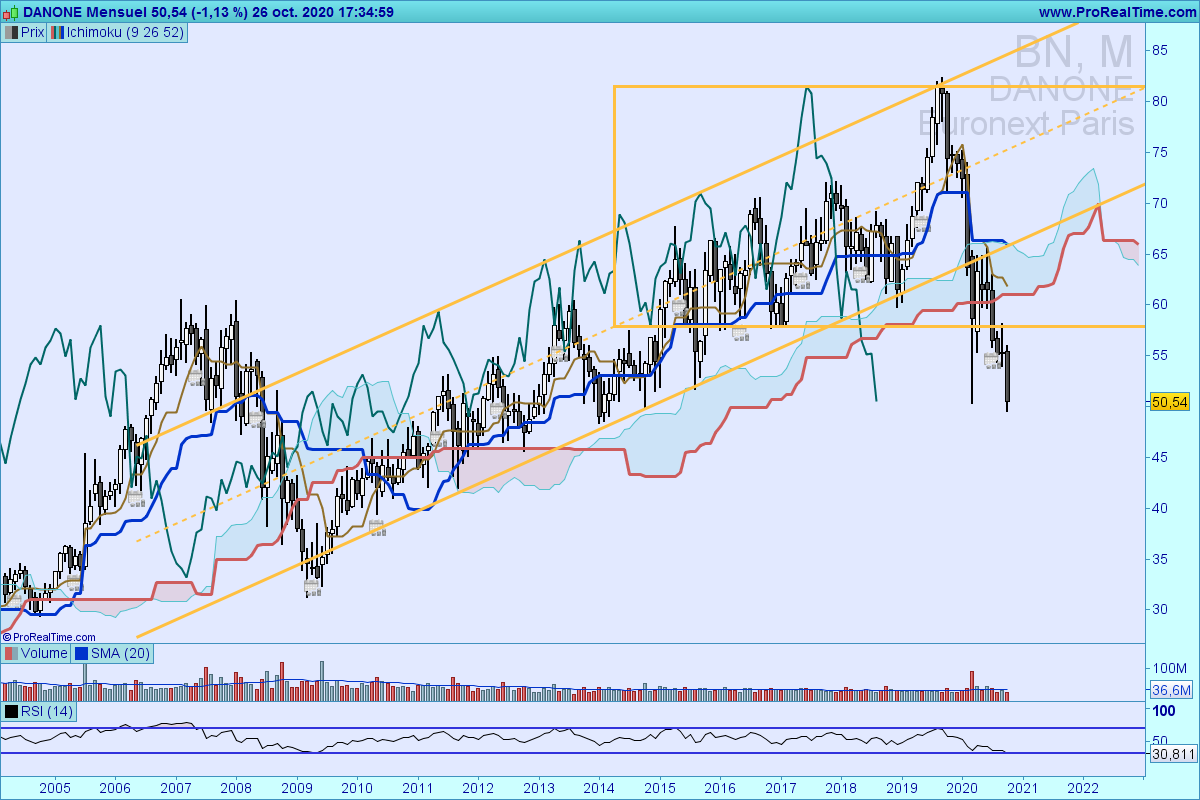
Task: Visit the www.ProRealTime.com link
Action: coord(1117,12)
